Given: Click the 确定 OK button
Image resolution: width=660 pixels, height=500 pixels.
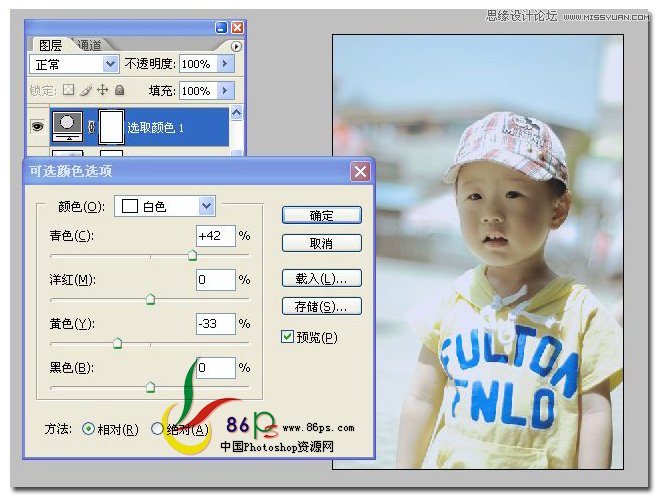Looking at the screenshot, I should [x=322, y=215].
